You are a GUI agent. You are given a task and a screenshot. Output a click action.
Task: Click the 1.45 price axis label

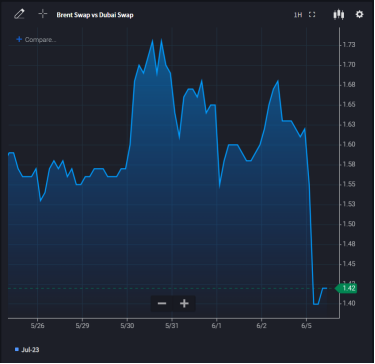[349, 264]
